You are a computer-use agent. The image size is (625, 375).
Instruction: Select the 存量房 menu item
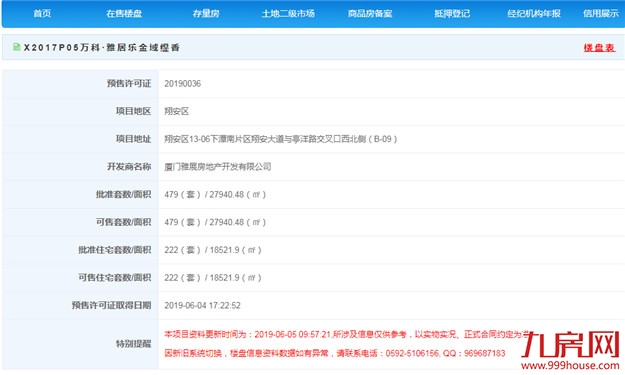(x=206, y=14)
